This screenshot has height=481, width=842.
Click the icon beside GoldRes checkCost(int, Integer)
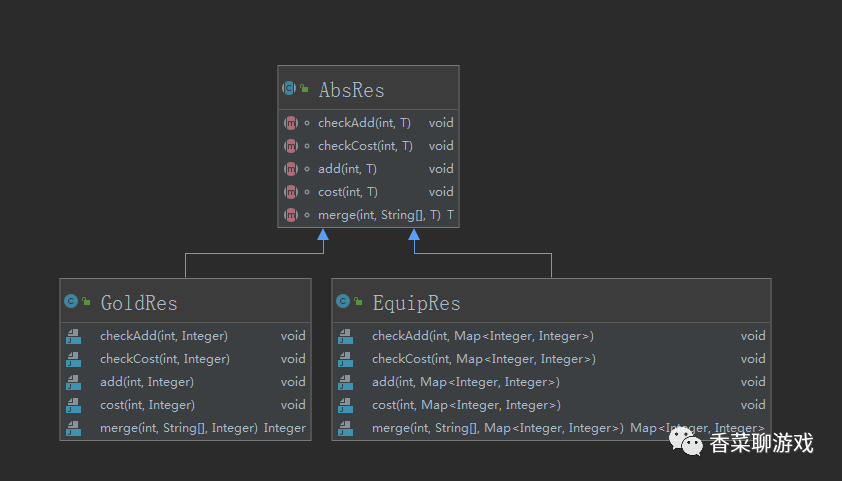click(x=74, y=359)
